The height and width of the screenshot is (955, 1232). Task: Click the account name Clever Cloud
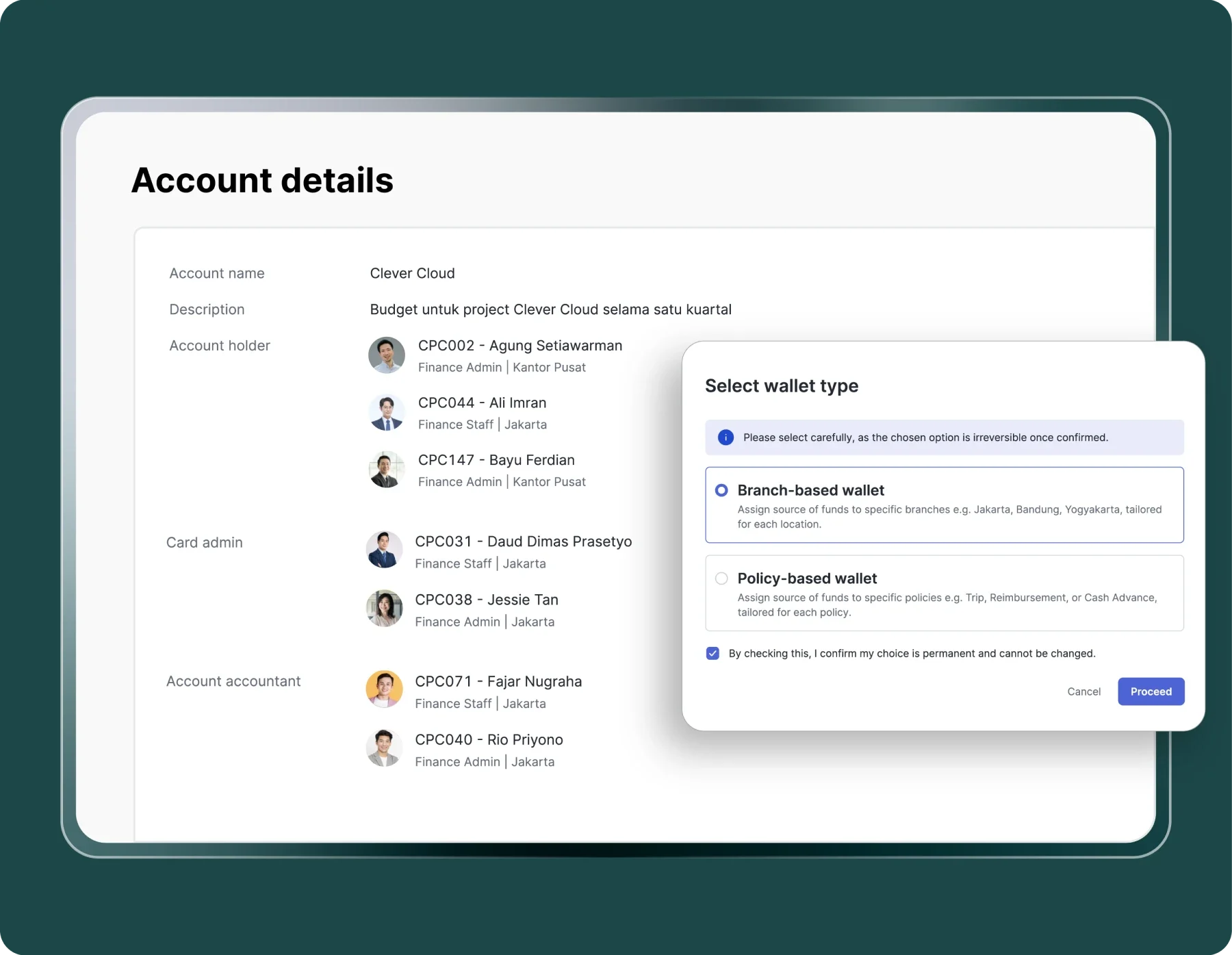click(x=412, y=273)
